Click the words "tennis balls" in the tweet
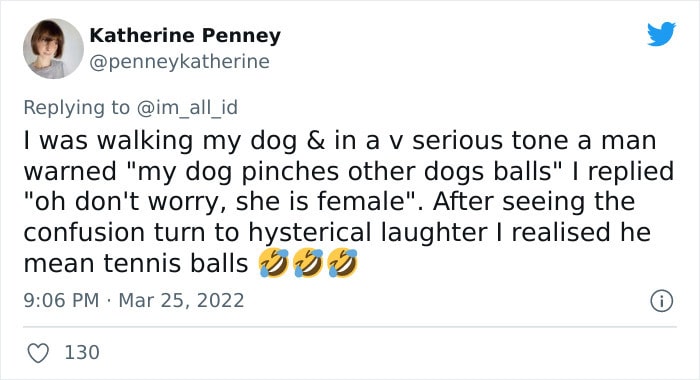 [x=175, y=263]
